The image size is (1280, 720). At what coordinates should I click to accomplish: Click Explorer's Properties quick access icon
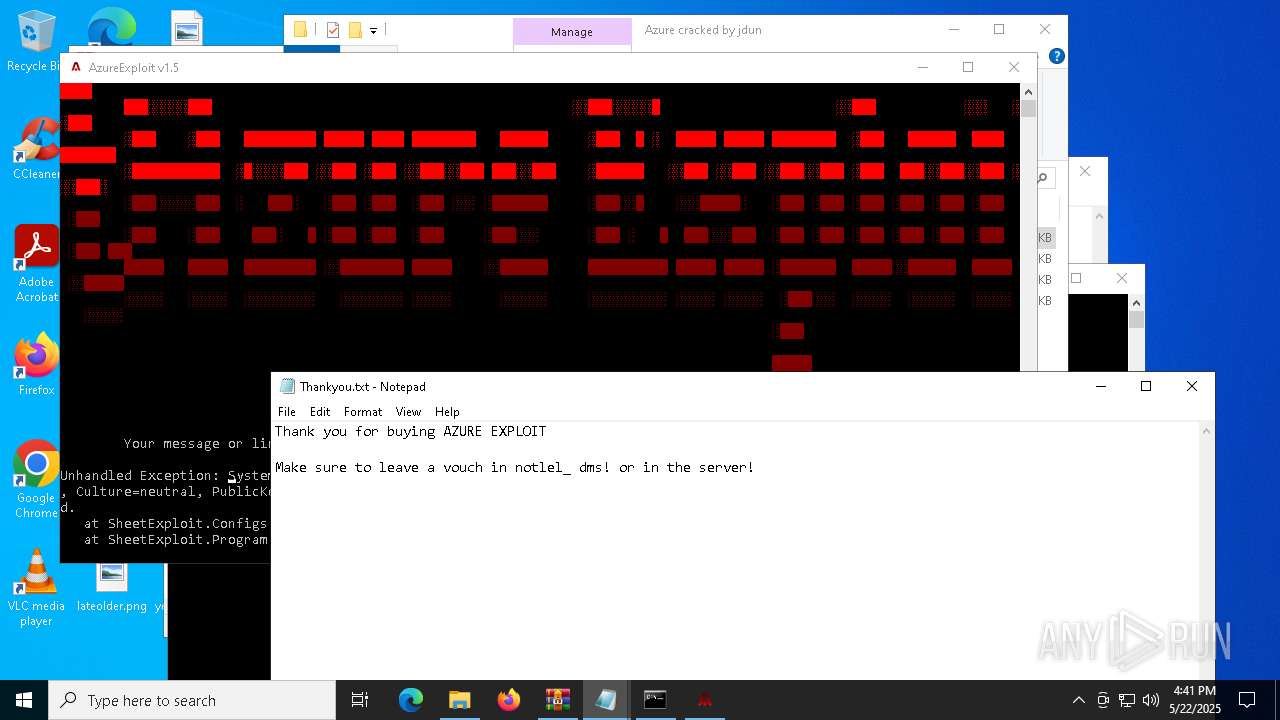click(x=333, y=30)
